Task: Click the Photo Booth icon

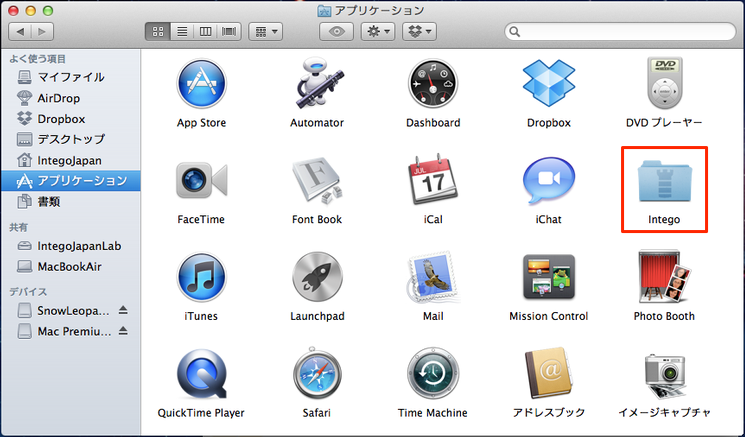Action: [x=664, y=276]
